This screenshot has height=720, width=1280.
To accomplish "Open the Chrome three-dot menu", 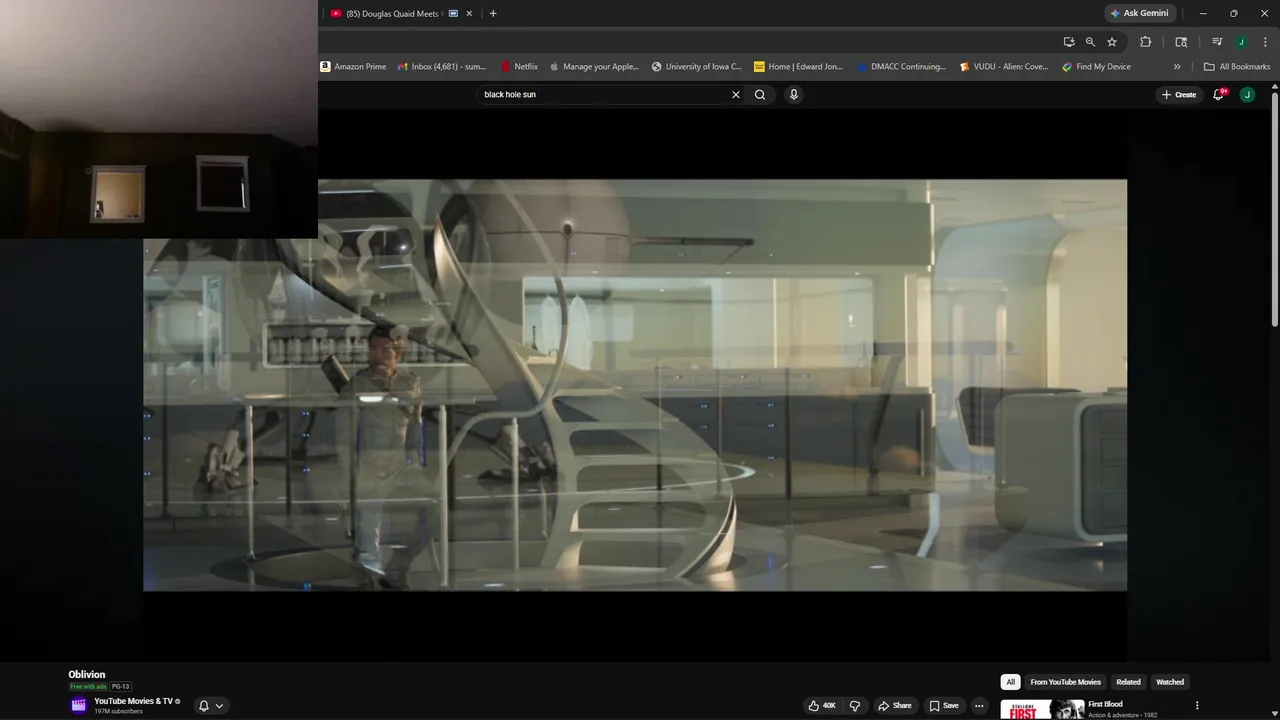I will (1263, 42).
